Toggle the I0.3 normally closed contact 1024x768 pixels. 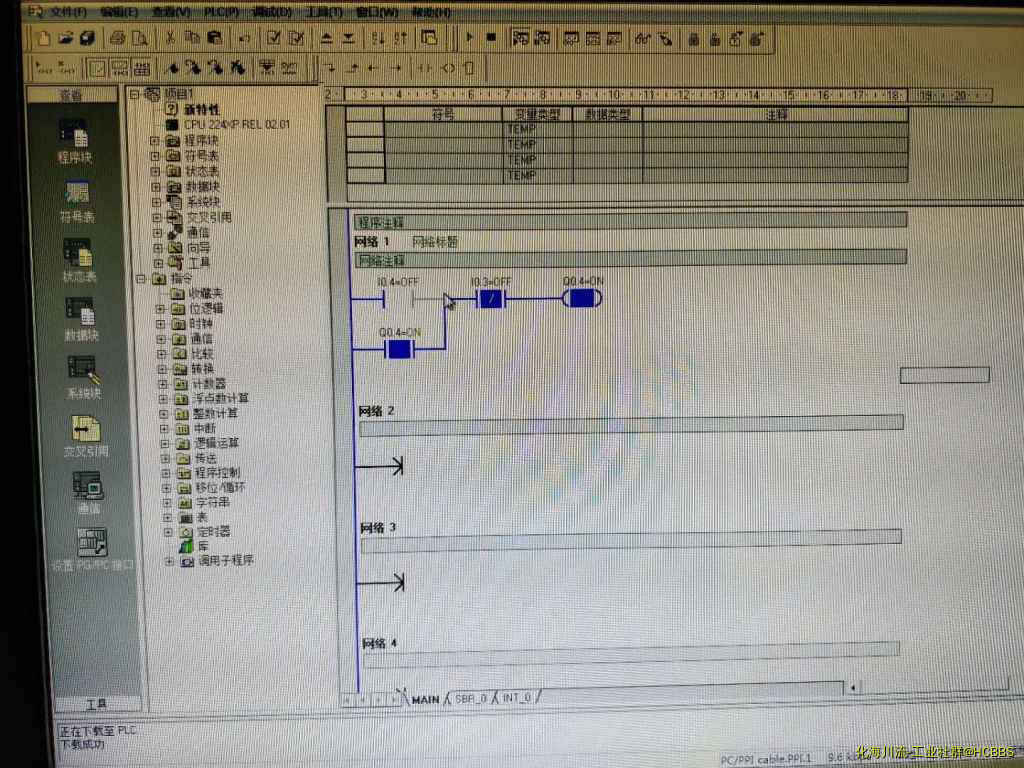point(490,299)
